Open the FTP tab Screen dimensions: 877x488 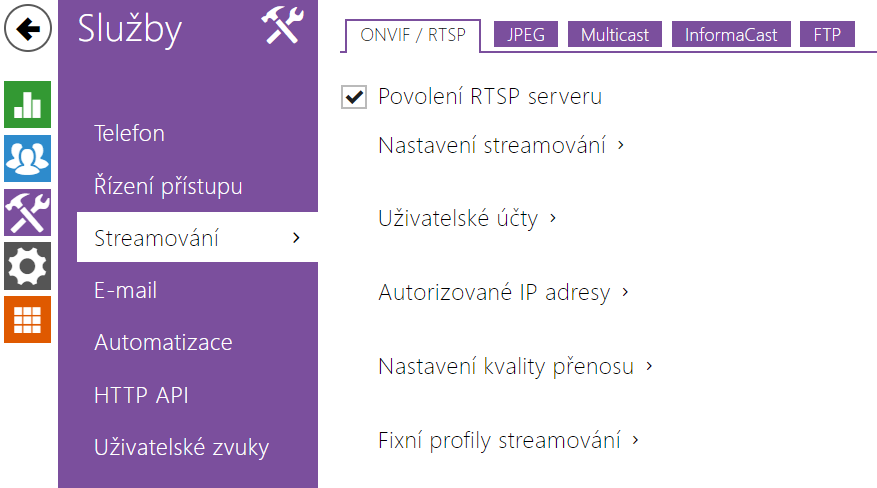[x=827, y=35]
